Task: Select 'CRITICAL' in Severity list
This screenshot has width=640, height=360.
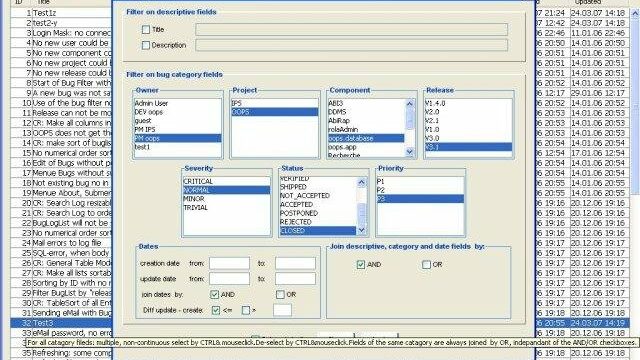Action: coord(226,181)
